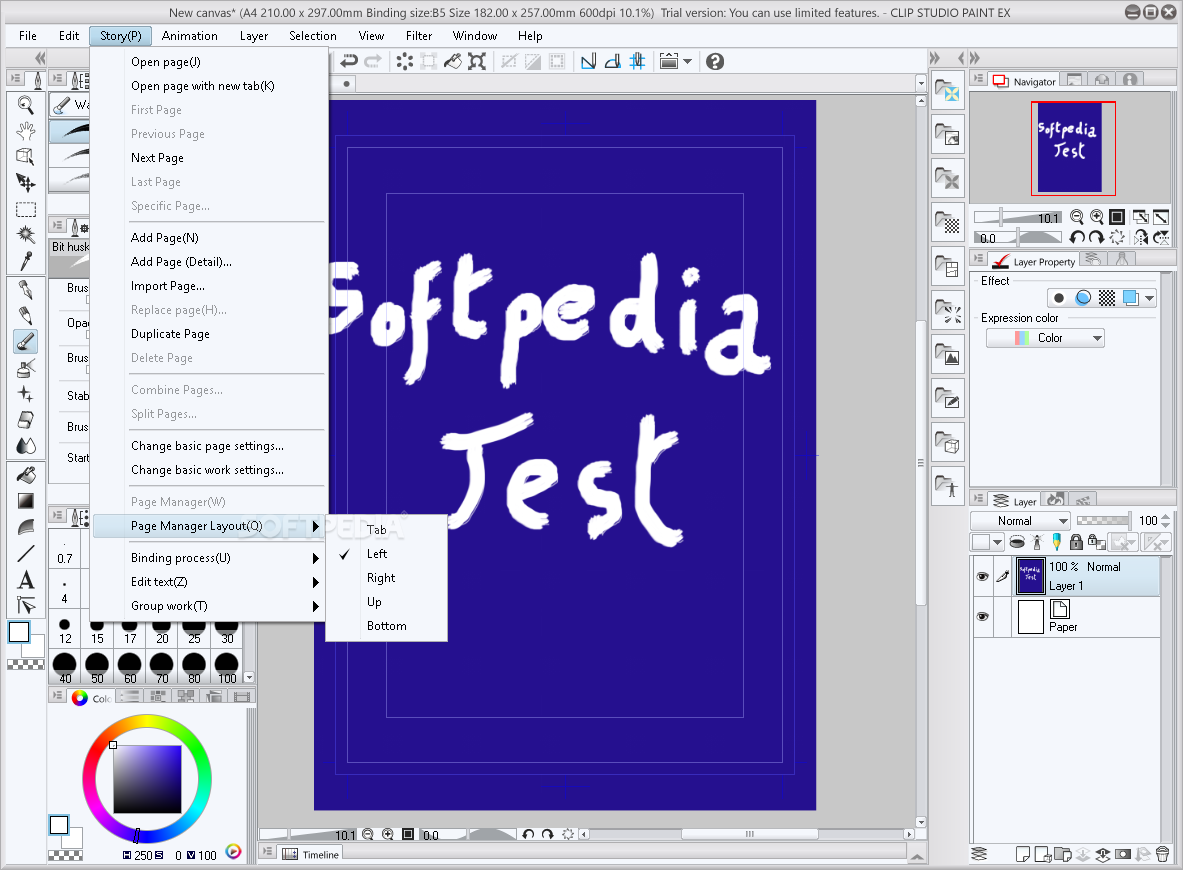Toggle the set as reference layer icon
The width and height of the screenshot is (1183, 870).
click(1037, 542)
